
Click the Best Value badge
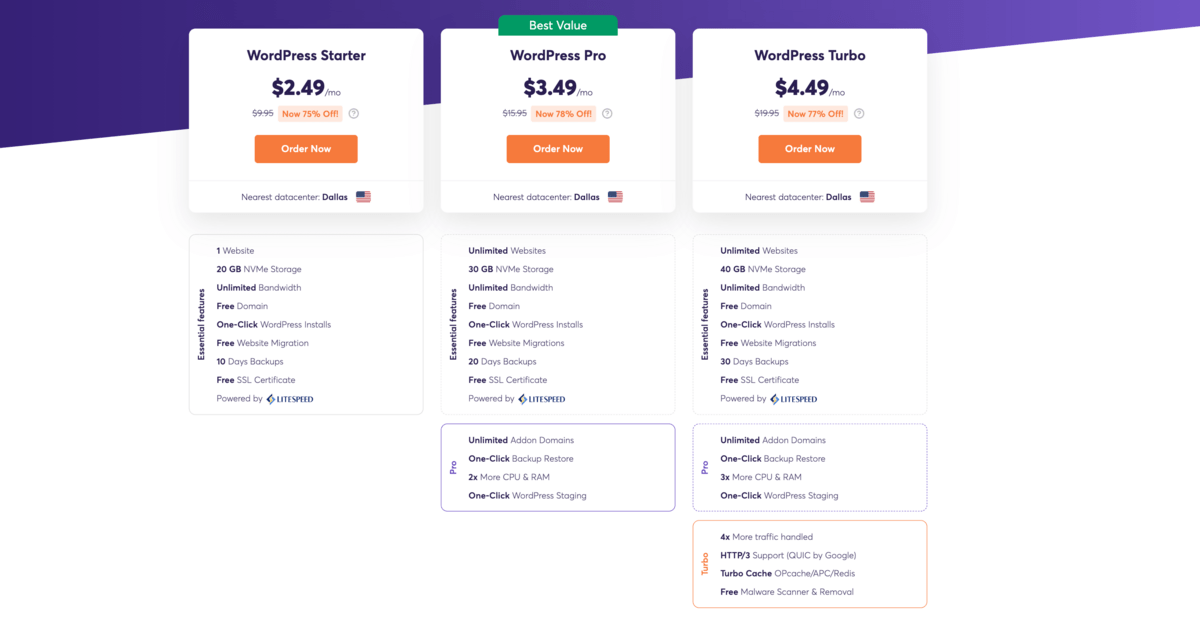(x=557, y=25)
